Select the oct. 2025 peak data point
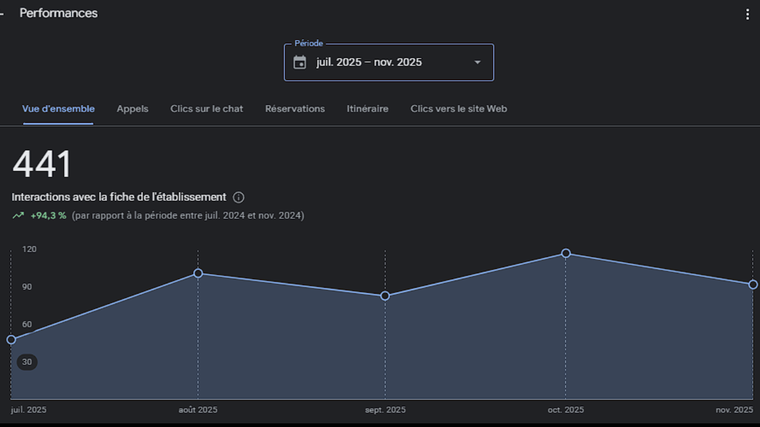Image resolution: width=760 pixels, height=427 pixels. pos(566,253)
